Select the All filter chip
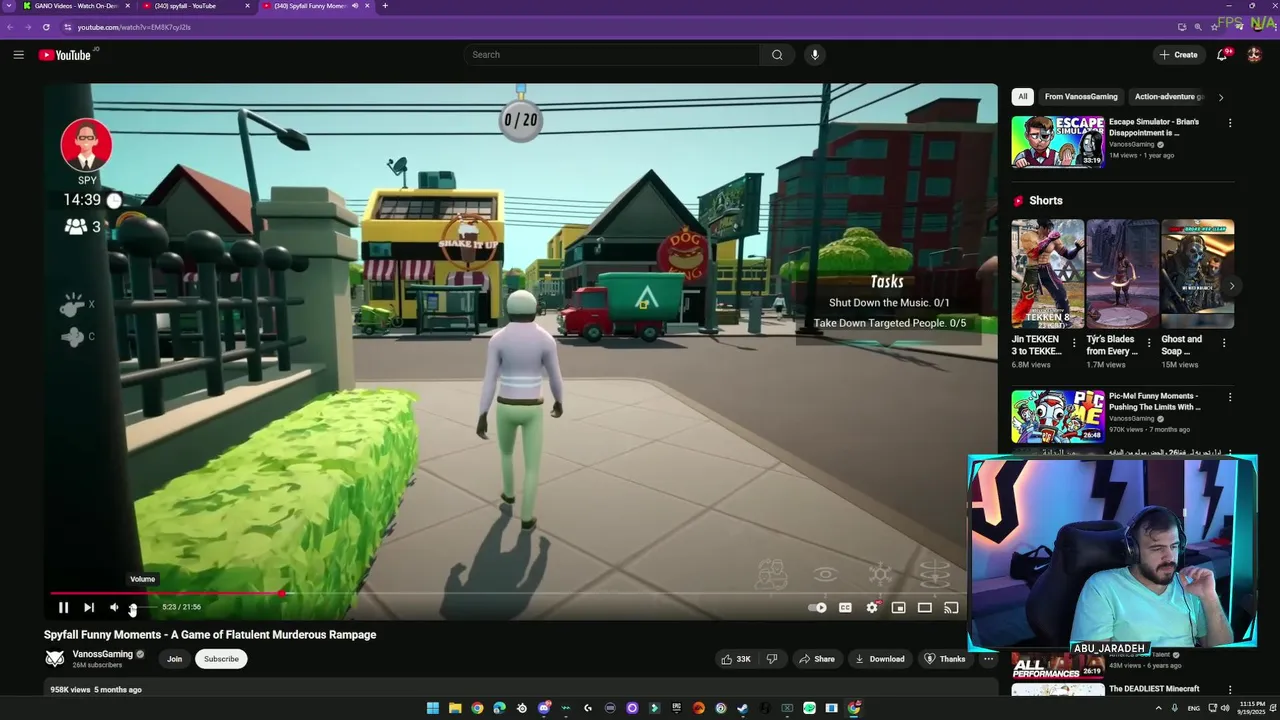 coord(1022,97)
